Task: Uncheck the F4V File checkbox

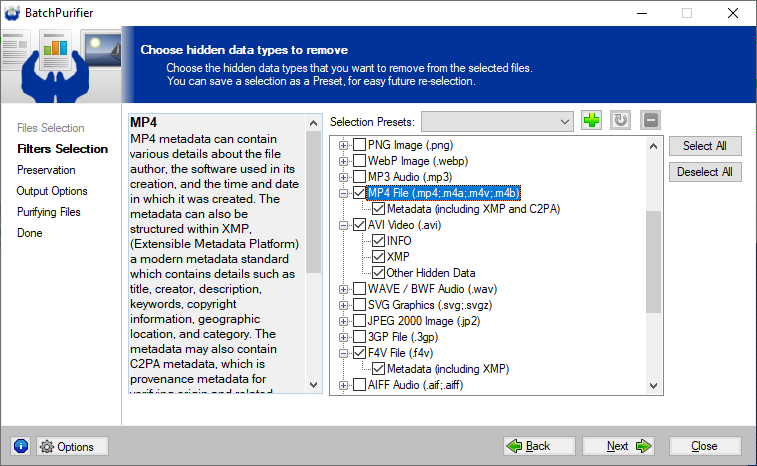Action: [359, 353]
